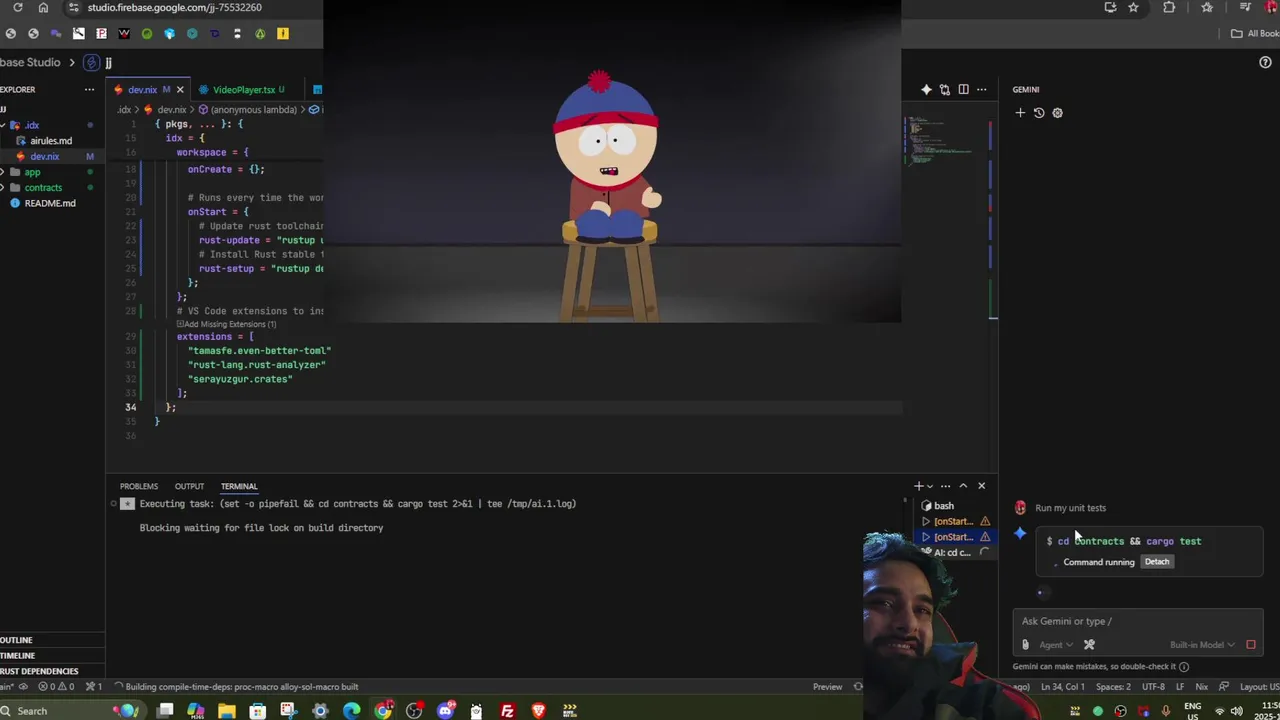Click the Ask Gemini input field

click(1138, 621)
